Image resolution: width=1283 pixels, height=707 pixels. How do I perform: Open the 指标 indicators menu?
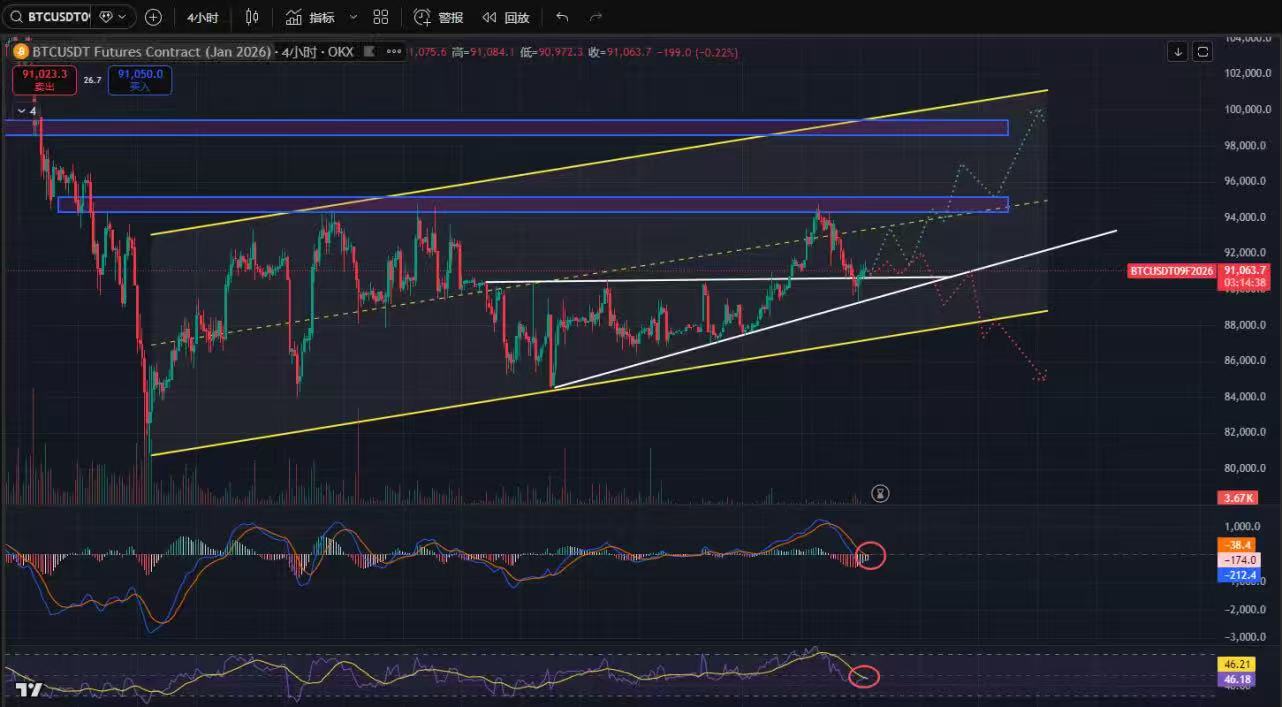click(311, 17)
